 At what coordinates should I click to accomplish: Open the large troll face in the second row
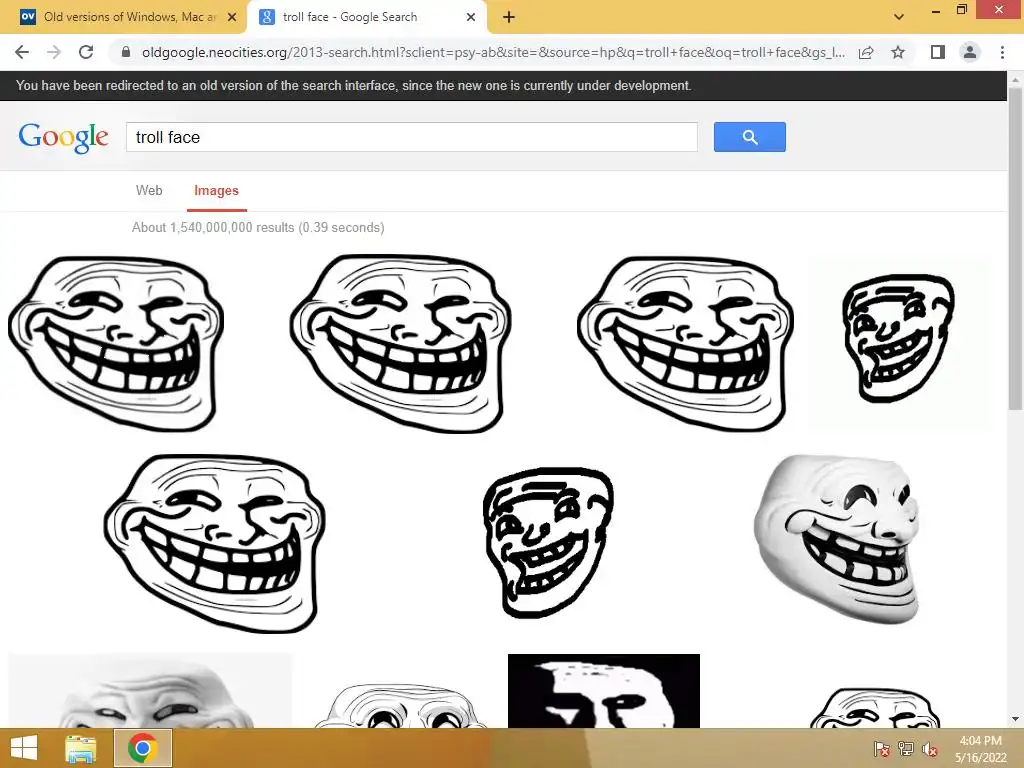tap(214, 543)
